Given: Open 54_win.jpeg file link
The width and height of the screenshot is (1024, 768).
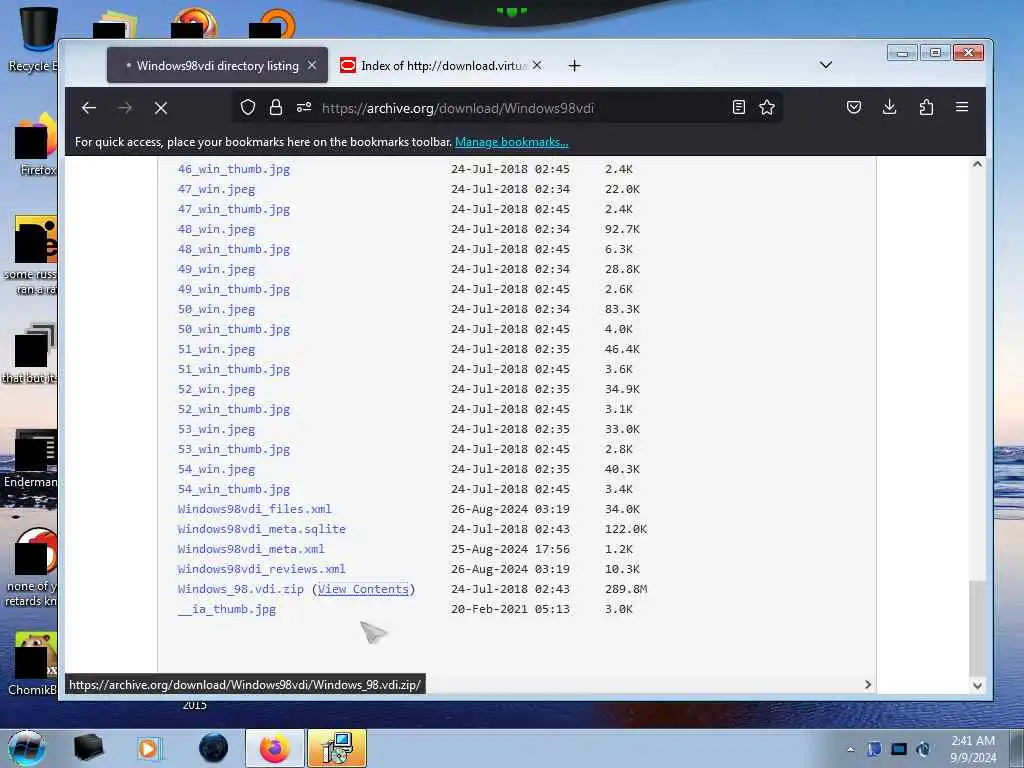Looking at the screenshot, I should tap(216, 470).
